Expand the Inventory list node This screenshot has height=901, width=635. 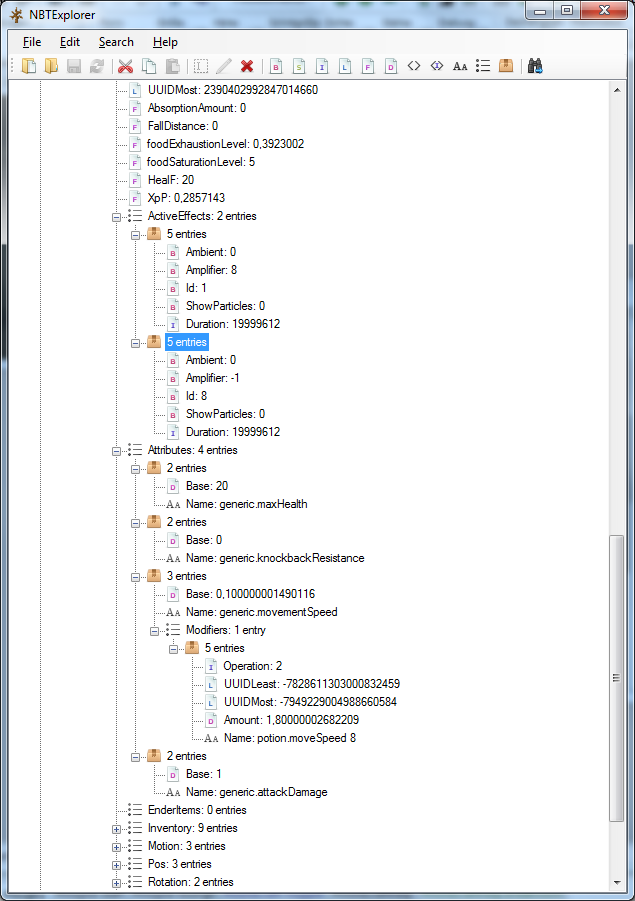tap(116, 829)
